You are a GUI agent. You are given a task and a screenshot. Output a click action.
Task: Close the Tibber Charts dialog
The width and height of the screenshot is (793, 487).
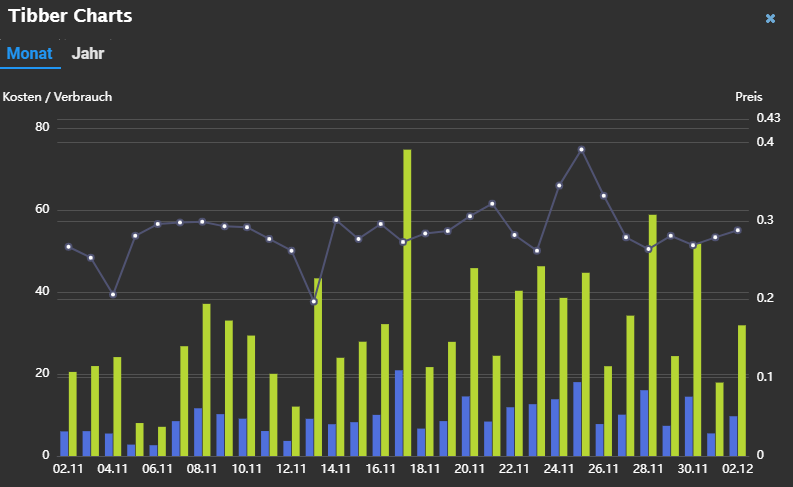click(770, 19)
